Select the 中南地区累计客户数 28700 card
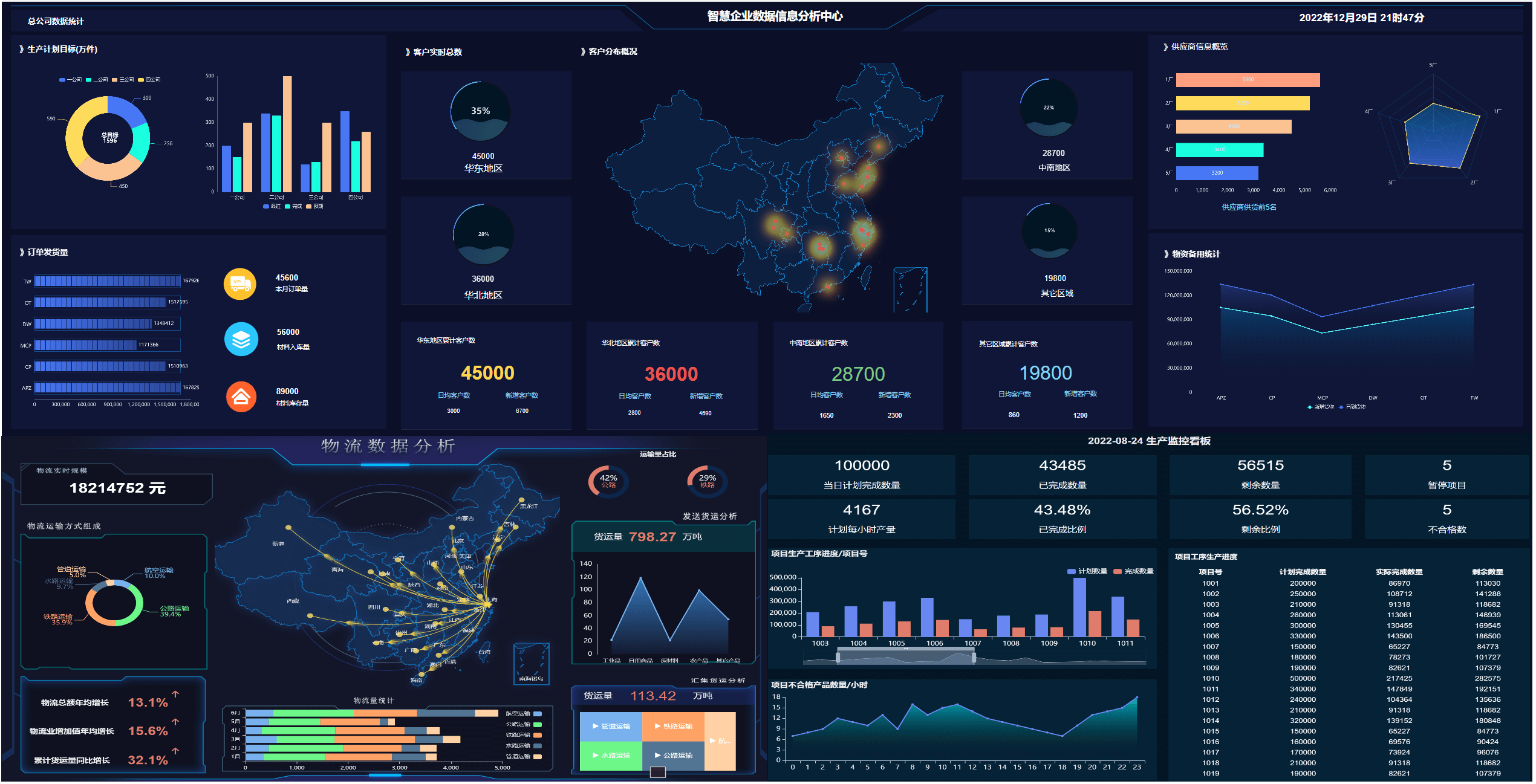The image size is (1536, 784). 858,375
